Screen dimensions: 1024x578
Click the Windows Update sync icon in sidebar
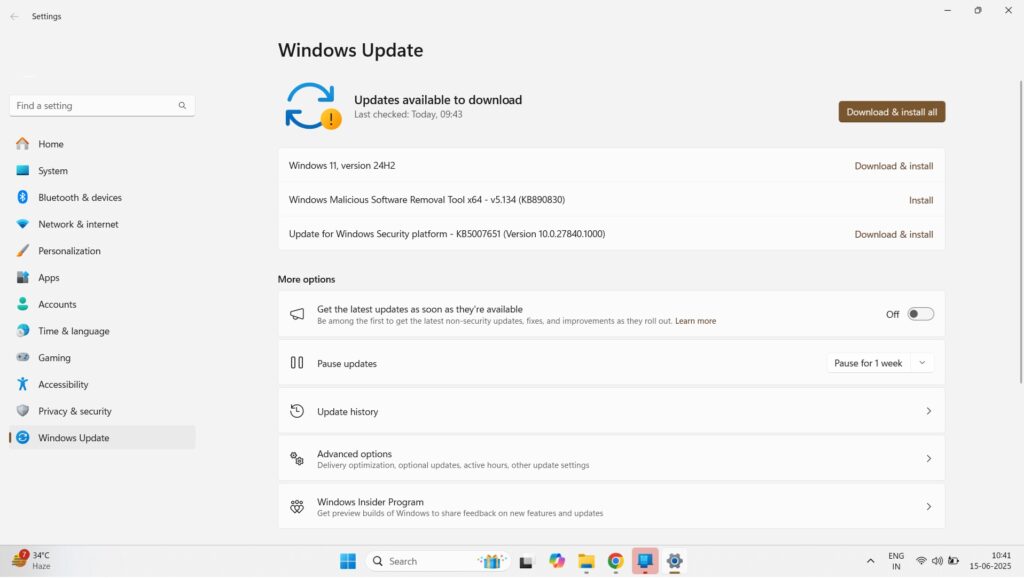[22, 438]
